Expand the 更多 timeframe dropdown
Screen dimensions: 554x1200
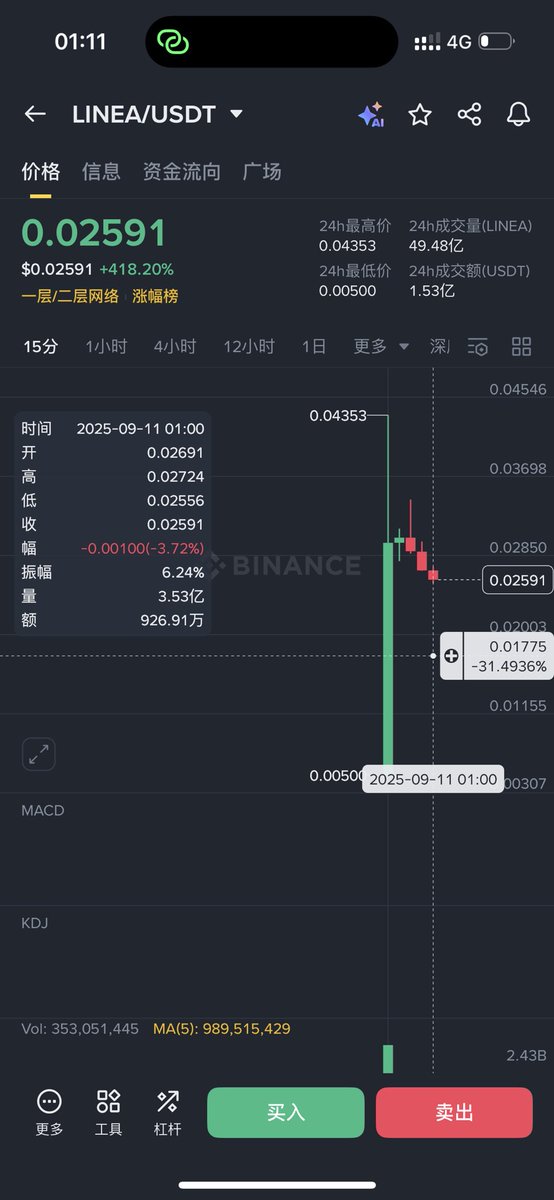click(x=381, y=346)
